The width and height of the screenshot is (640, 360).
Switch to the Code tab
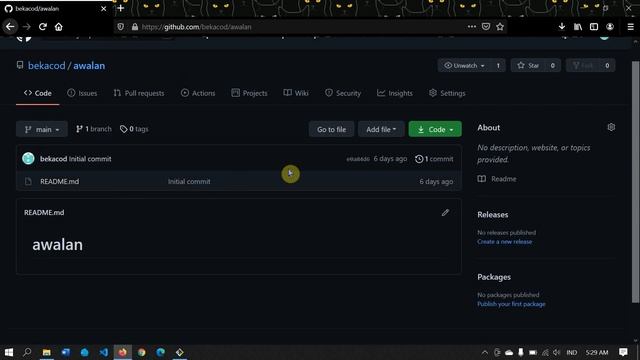click(x=38, y=93)
